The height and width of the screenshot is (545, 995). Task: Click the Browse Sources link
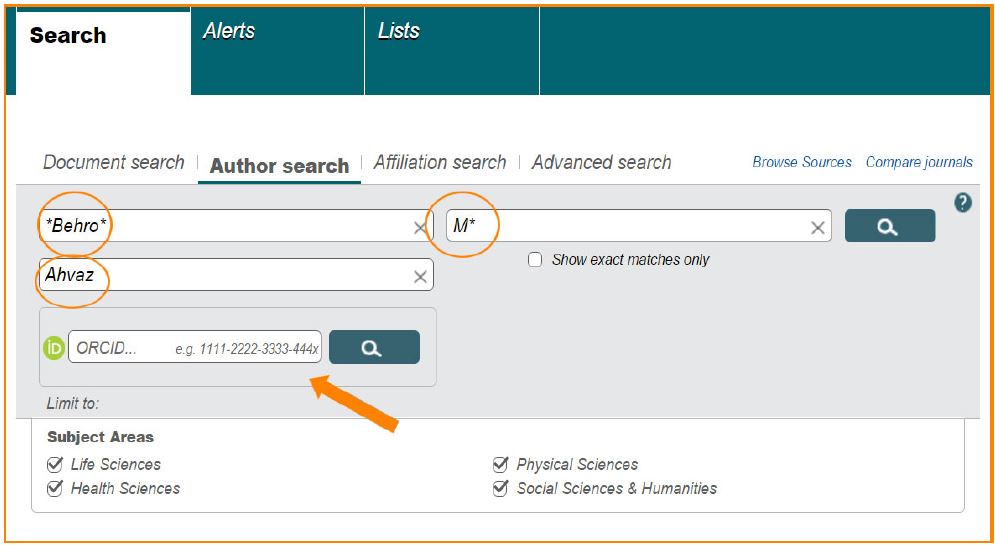[802, 162]
